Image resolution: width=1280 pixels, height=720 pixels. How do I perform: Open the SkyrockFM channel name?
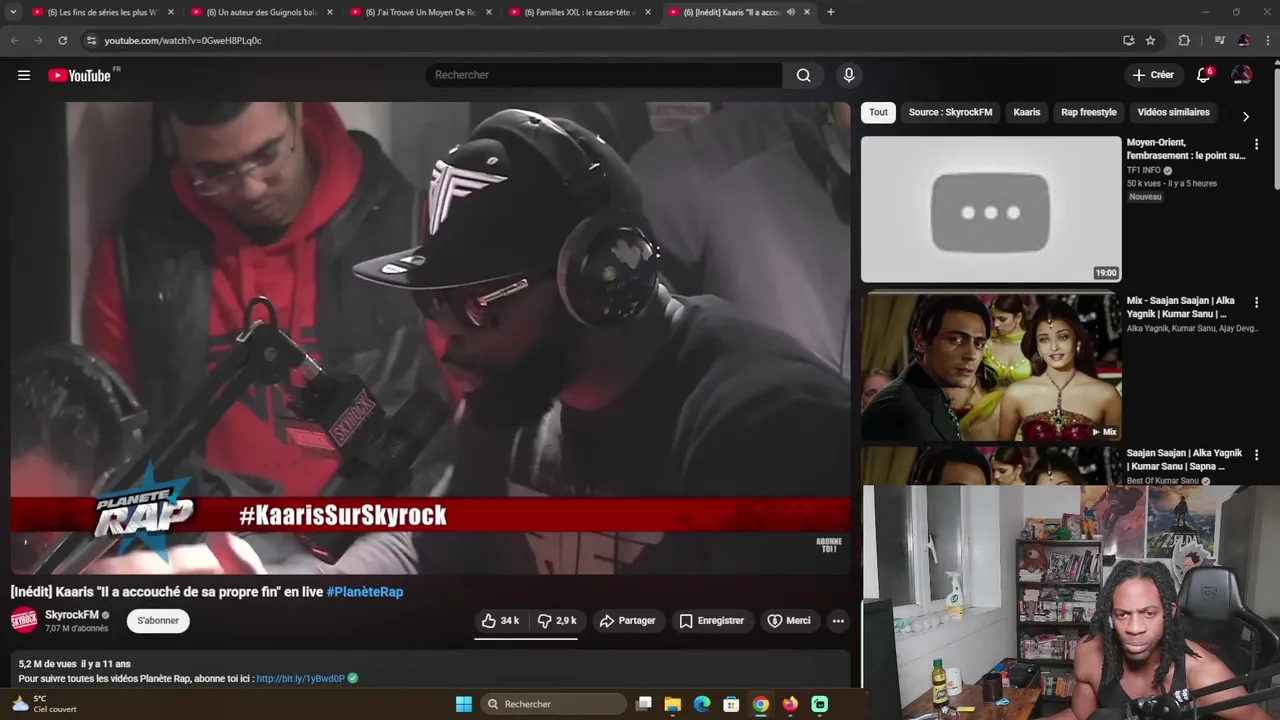pyautogui.click(x=72, y=615)
